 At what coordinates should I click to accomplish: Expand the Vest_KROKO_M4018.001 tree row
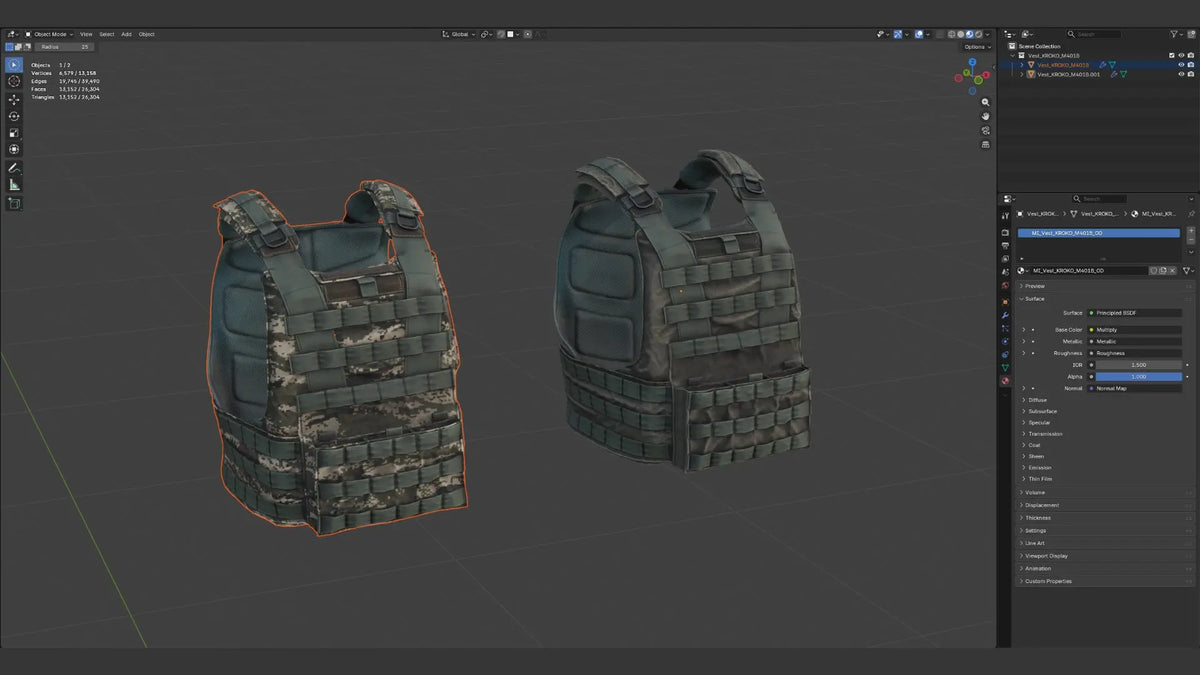pos(1021,74)
